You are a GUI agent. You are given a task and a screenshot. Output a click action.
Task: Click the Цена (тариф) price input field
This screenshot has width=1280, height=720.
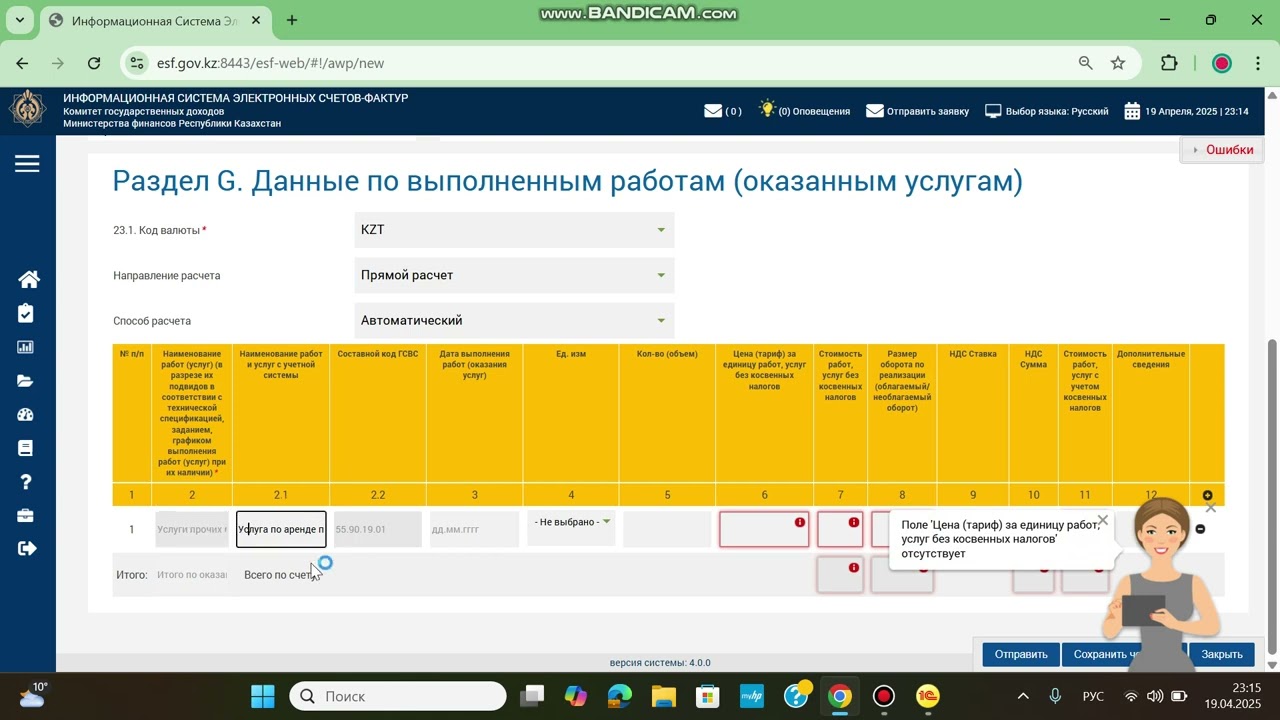click(764, 529)
